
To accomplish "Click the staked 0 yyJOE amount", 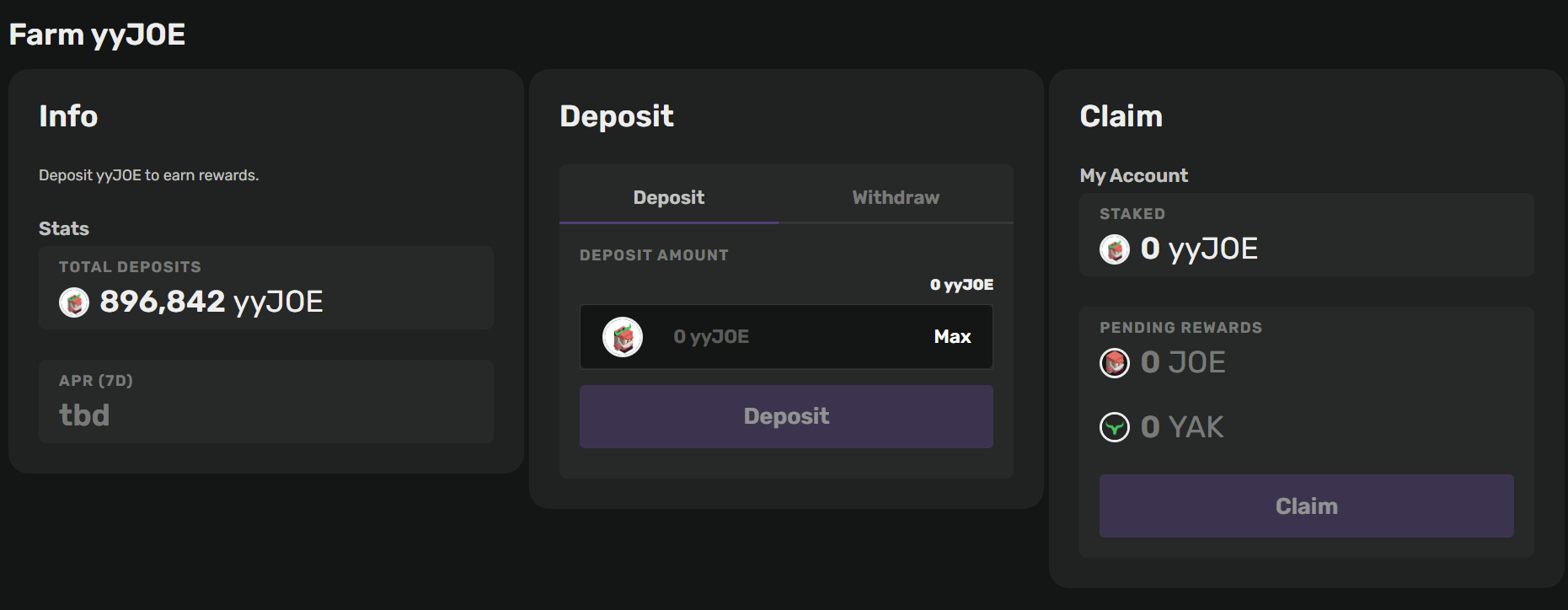I will click(1198, 249).
